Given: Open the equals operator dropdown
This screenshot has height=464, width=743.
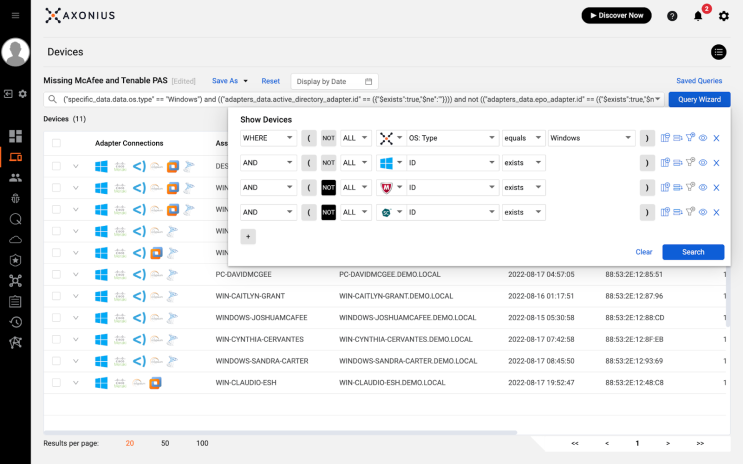Looking at the screenshot, I should (x=522, y=138).
